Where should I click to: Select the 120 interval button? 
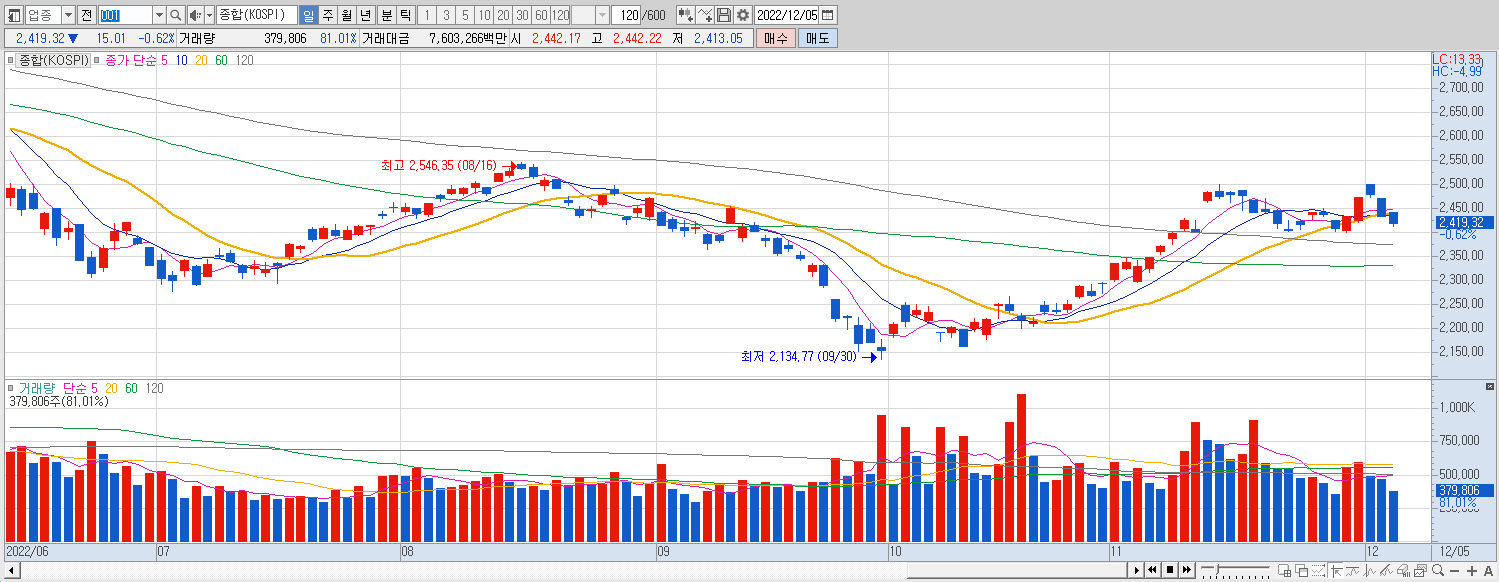point(560,15)
